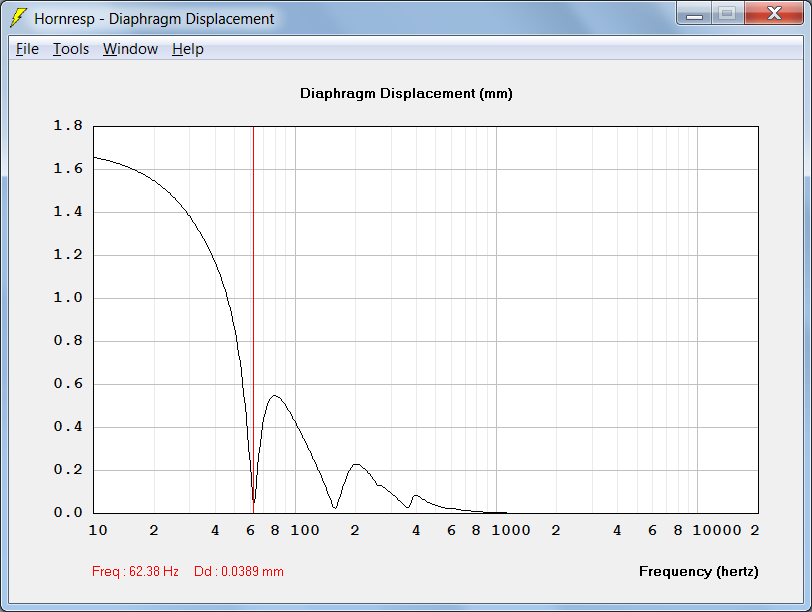
Task: Click the 0.0 label on displacement axis
Action: (x=68, y=513)
